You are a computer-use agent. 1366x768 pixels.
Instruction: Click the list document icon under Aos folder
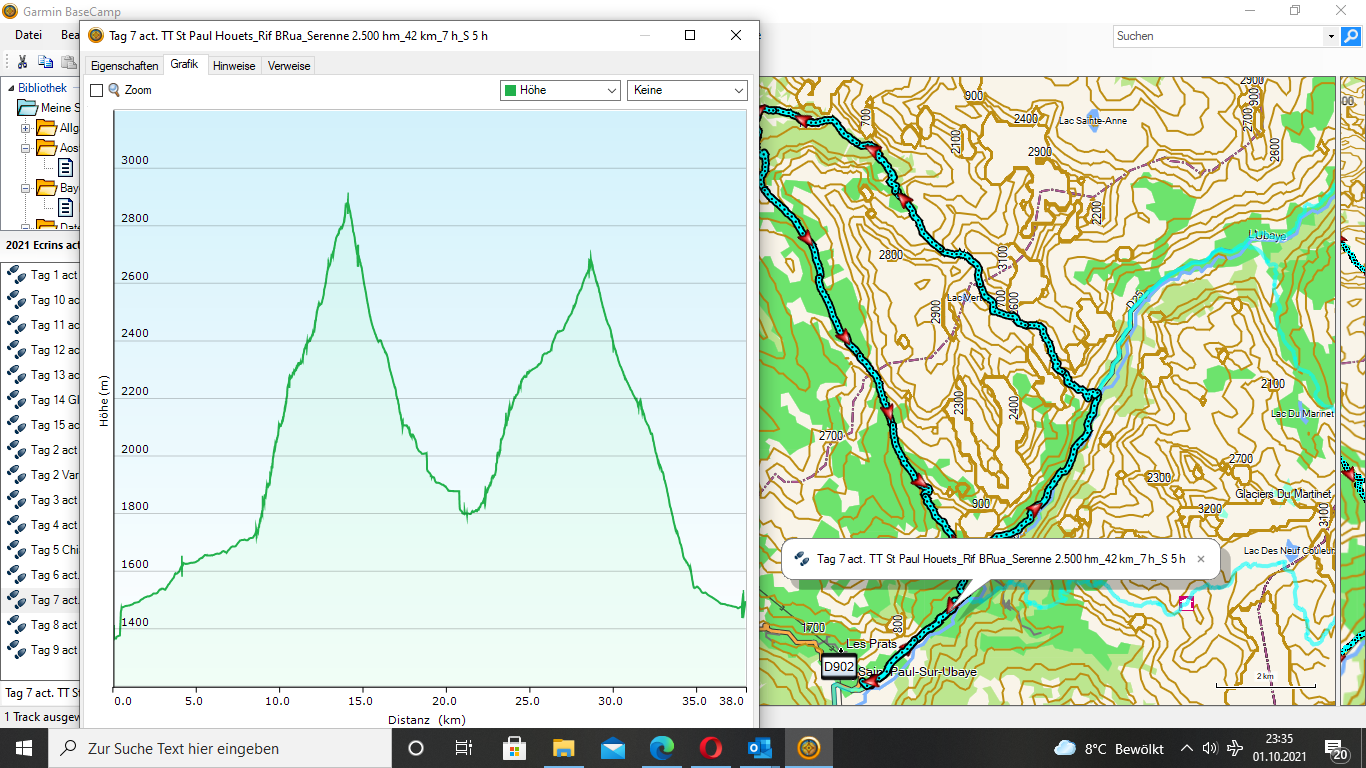(65, 168)
